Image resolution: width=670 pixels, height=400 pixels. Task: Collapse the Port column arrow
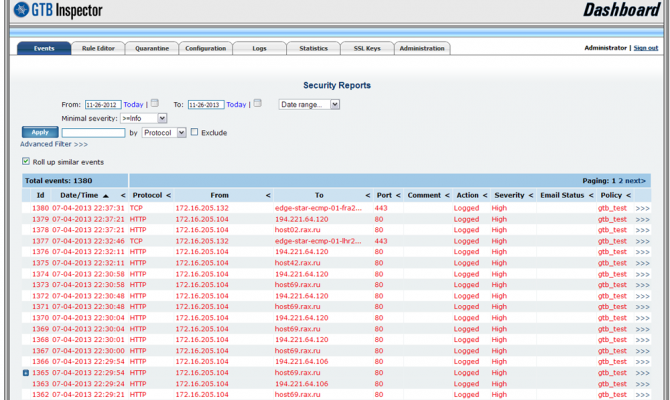(x=398, y=196)
